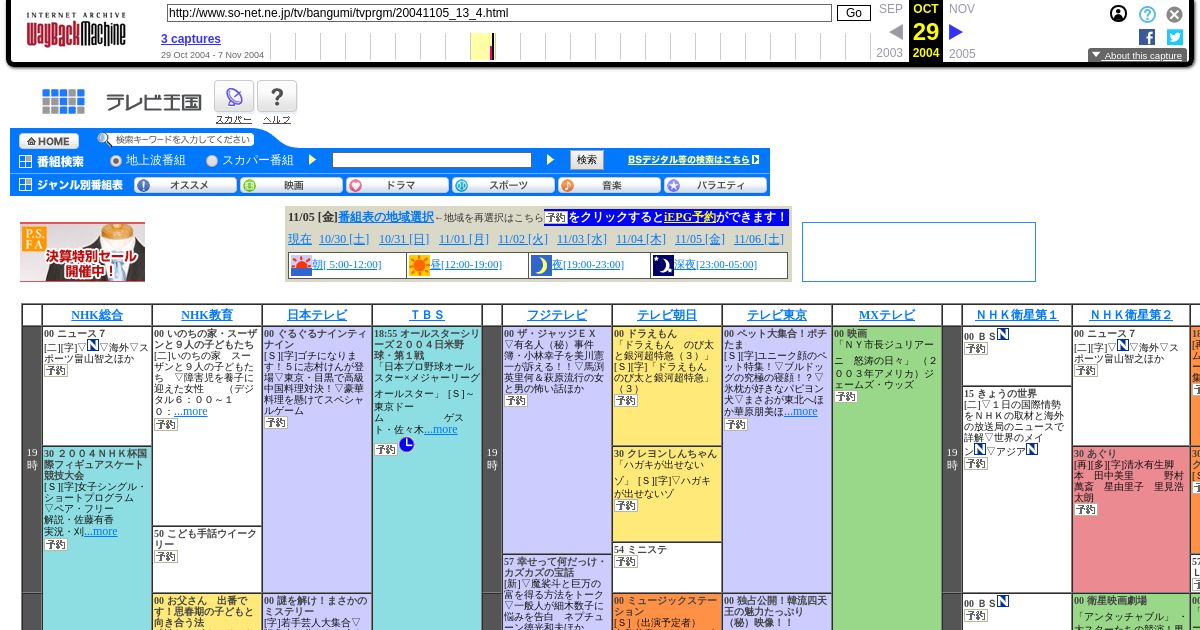Open the iEPG予約 link
This screenshot has height=630, width=1200.
click(690, 217)
